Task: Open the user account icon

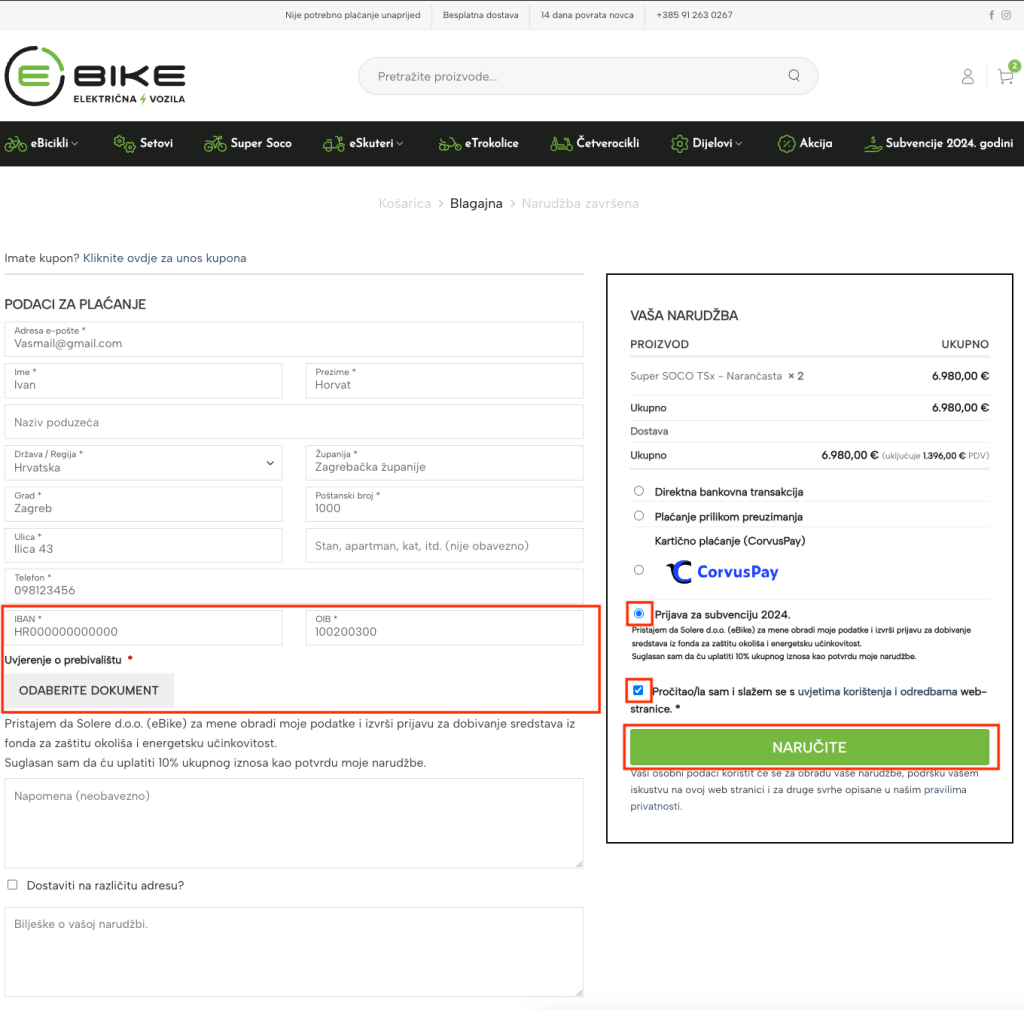Action: pyautogui.click(x=968, y=77)
